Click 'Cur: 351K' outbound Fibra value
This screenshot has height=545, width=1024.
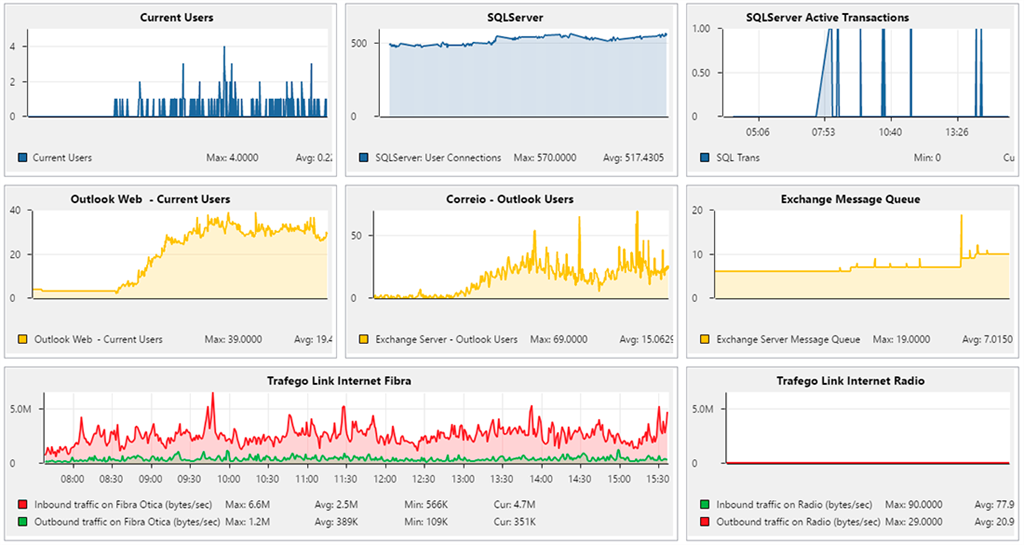515,522
